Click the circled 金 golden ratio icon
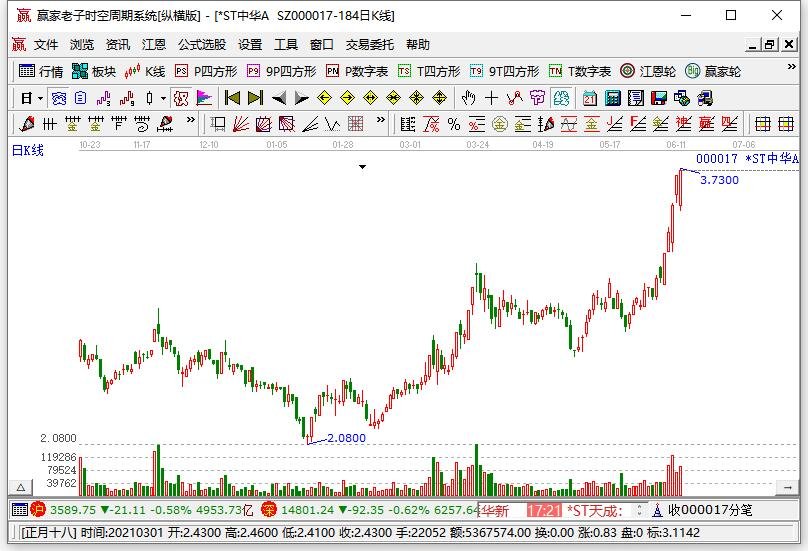 (499, 124)
